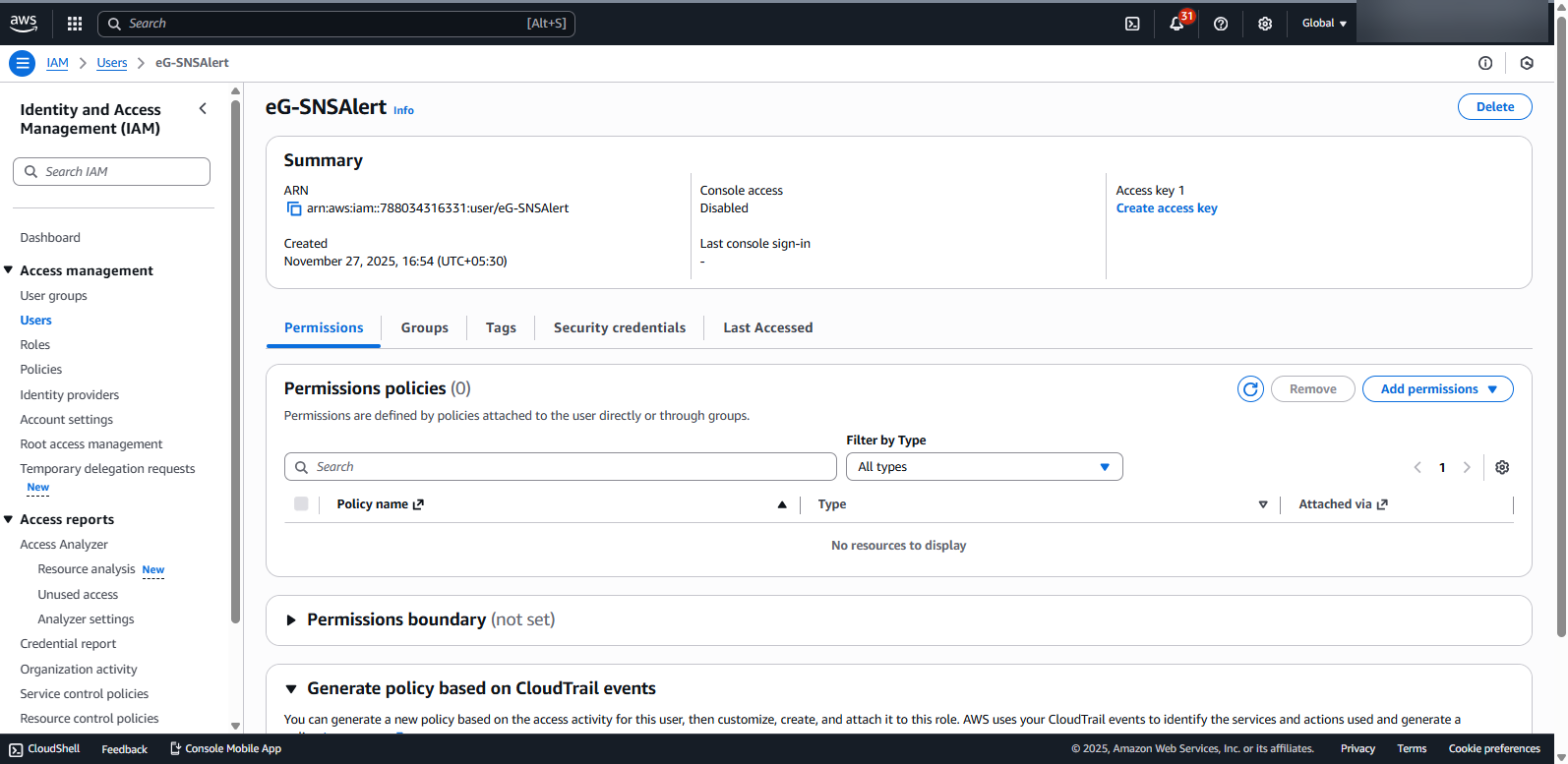Open the AWS services grid menu
Image resolution: width=1568 pixels, height=764 pixels.
pos(75,24)
